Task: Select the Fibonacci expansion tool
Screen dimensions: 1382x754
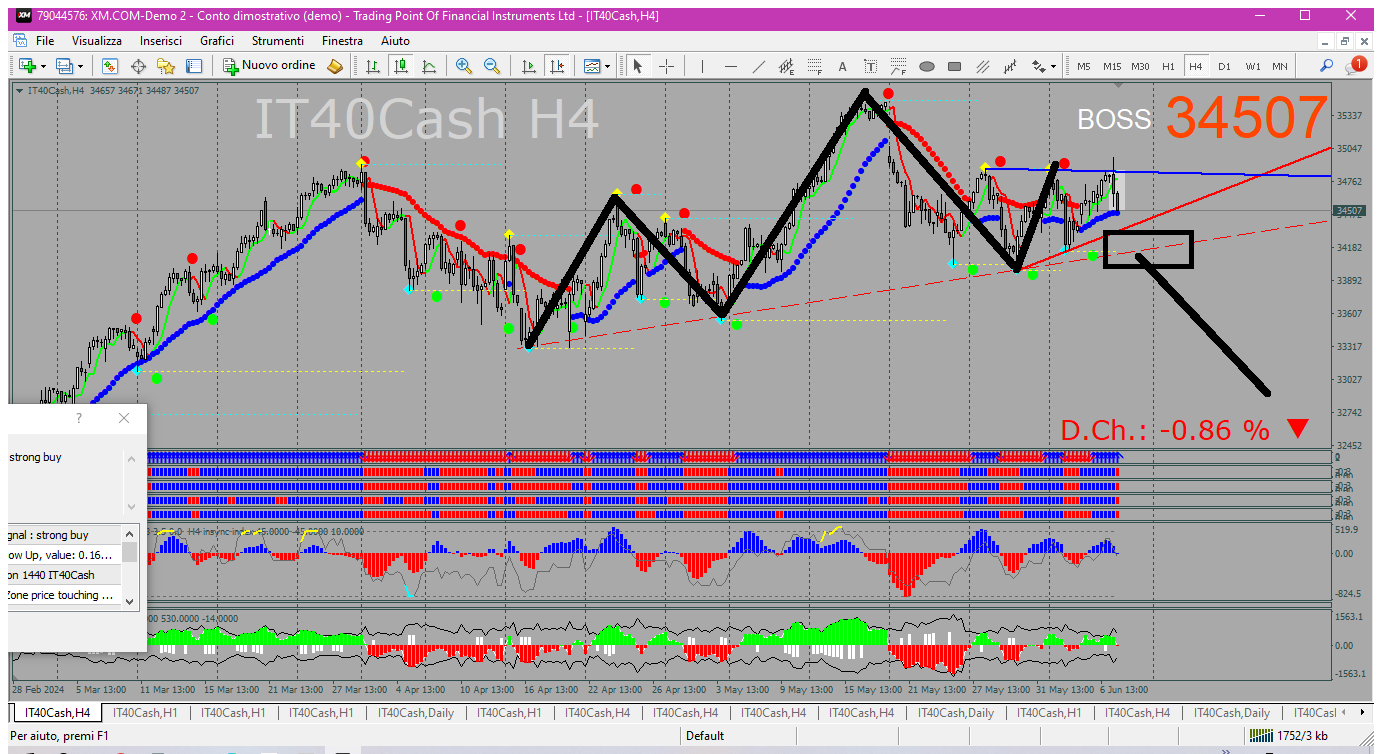Action: pyautogui.click(x=898, y=66)
